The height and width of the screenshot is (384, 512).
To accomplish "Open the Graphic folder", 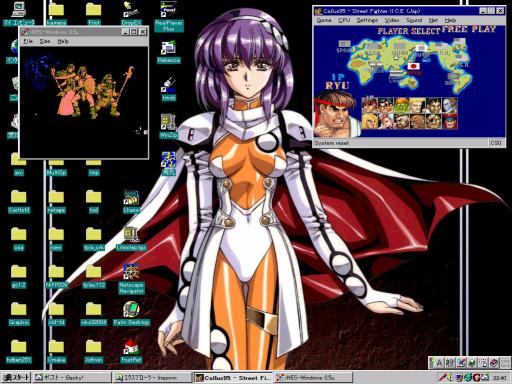I will 19,314.
